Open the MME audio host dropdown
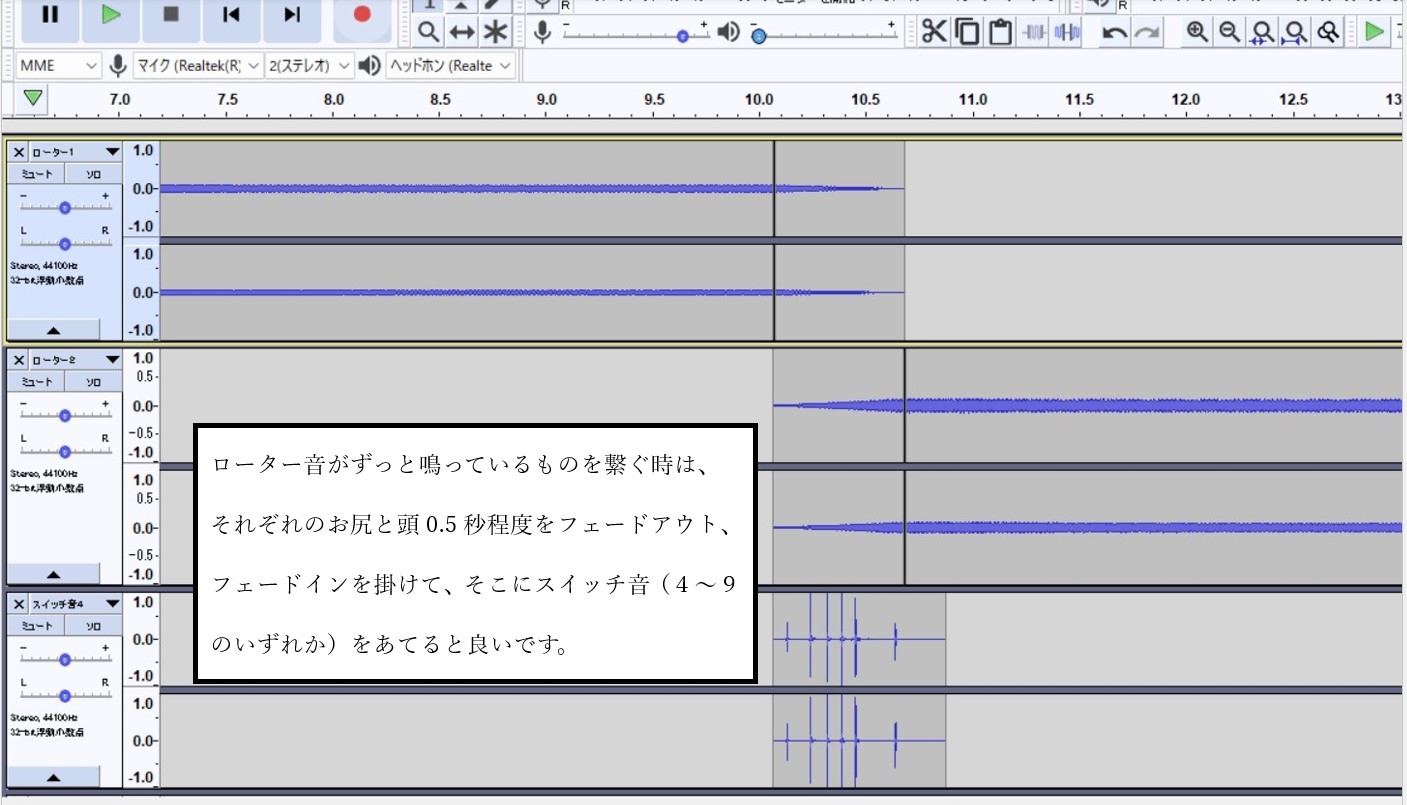Image resolution: width=1407 pixels, height=805 pixels. [58, 66]
